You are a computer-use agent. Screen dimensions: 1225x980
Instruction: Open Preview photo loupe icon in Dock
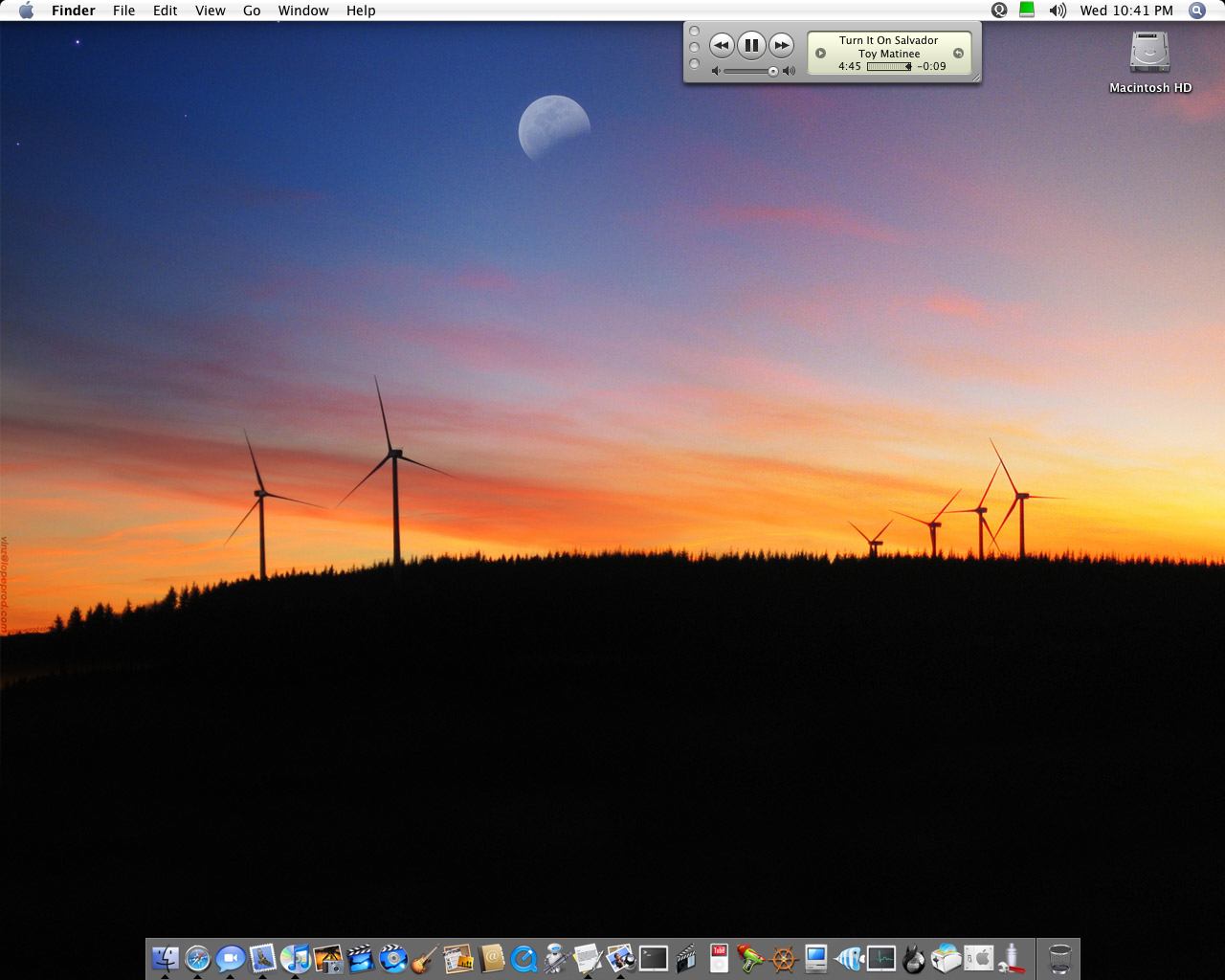(x=620, y=958)
